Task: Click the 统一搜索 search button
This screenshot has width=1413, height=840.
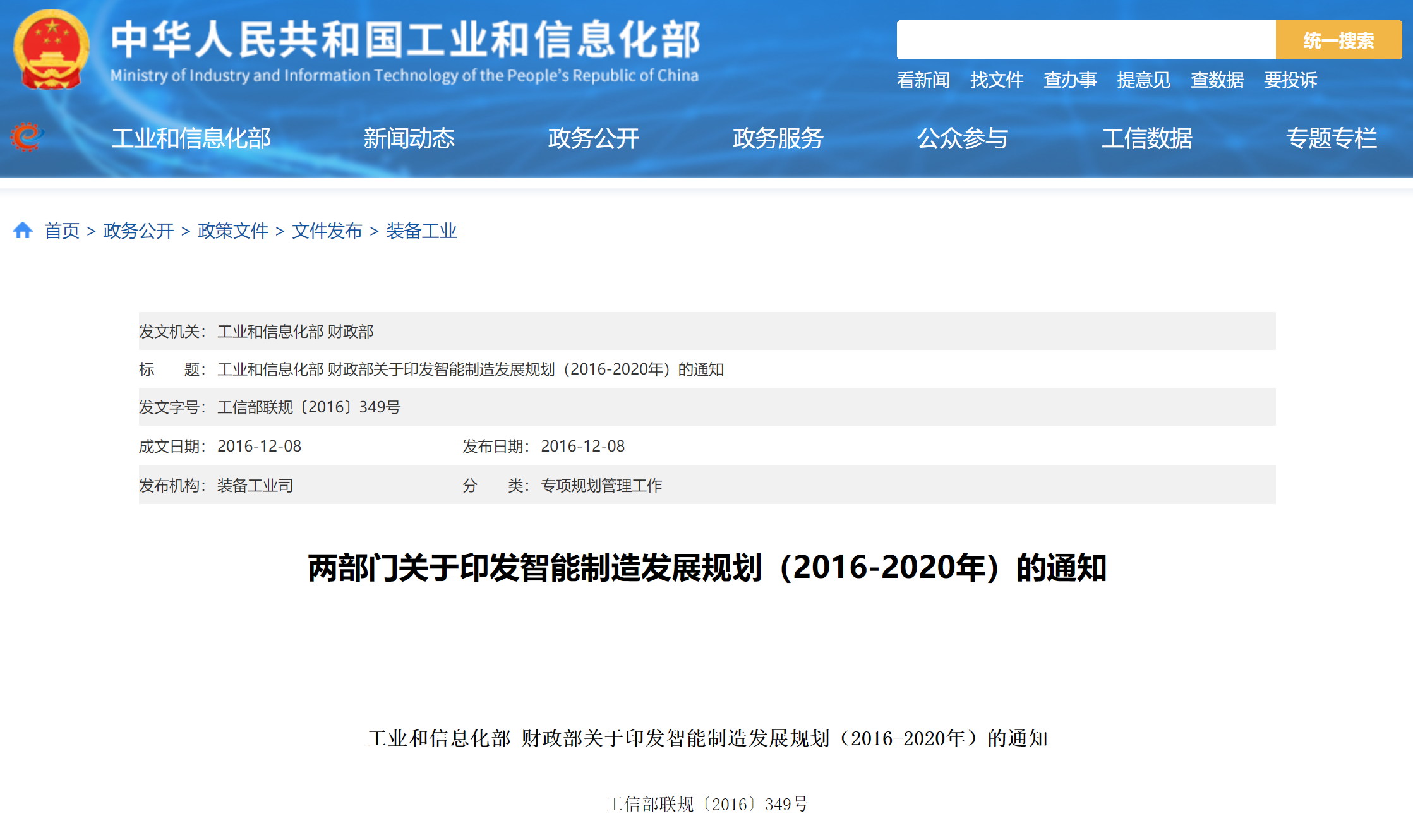Action: [1338, 40]
